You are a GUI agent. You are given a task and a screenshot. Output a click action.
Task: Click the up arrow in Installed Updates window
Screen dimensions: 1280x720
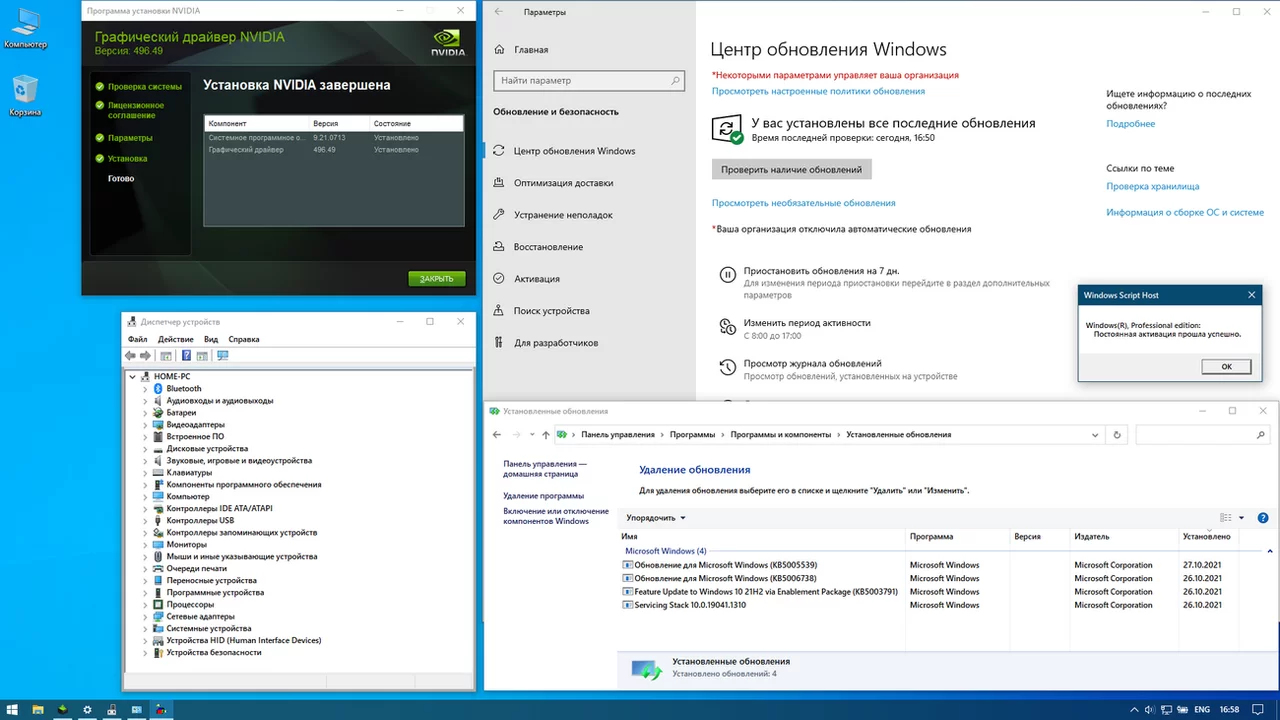point(545,435)
